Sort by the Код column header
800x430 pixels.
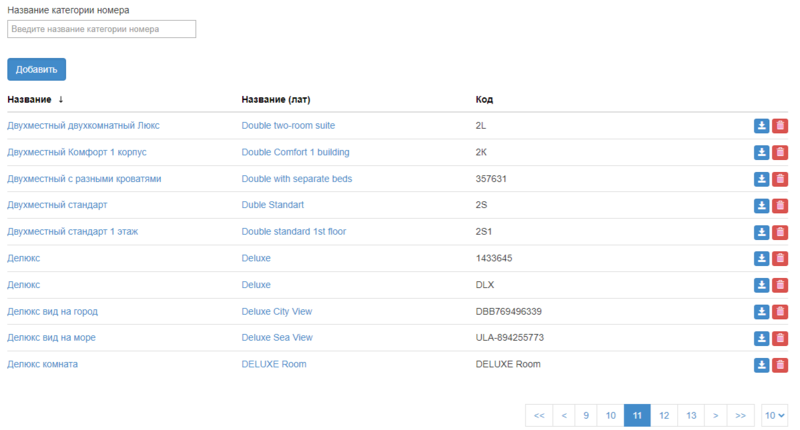pos(484,100)
